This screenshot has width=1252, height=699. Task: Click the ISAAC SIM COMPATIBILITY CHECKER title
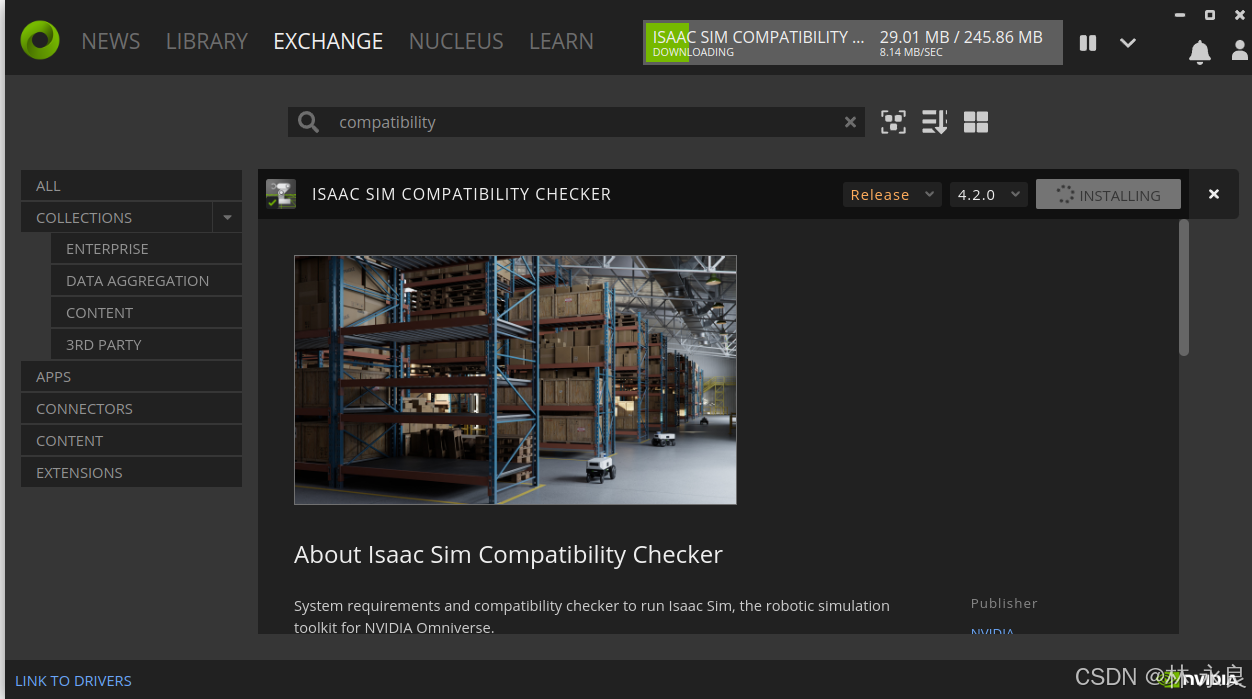click(461, 194)
